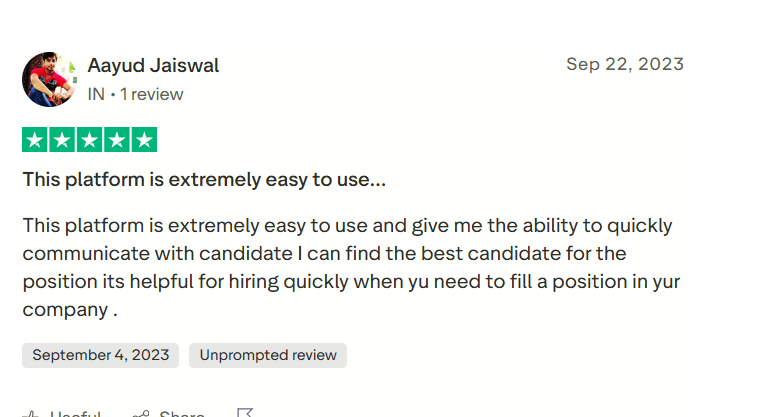
Task: Click the second green rating star
Action: pos(62,140)
